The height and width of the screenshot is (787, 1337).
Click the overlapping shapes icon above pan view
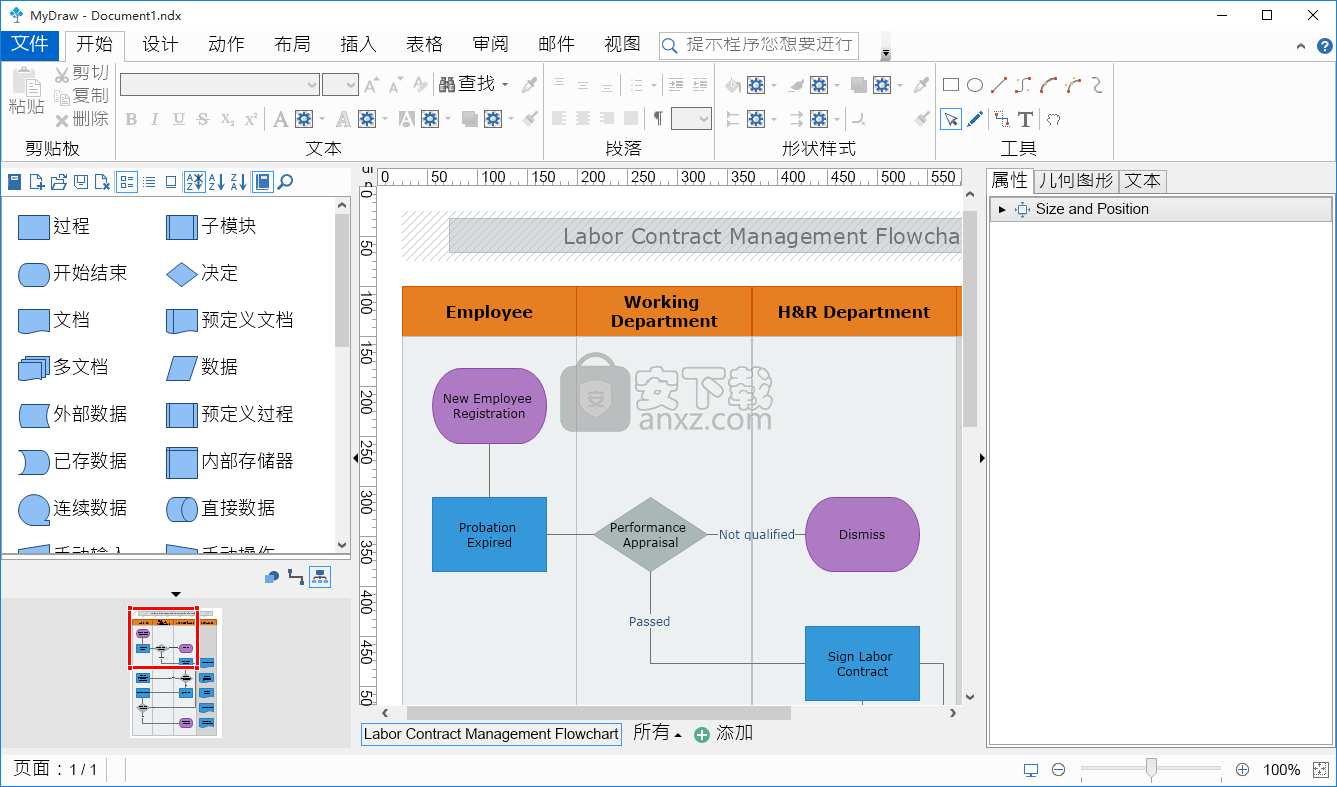coord(272,576)
